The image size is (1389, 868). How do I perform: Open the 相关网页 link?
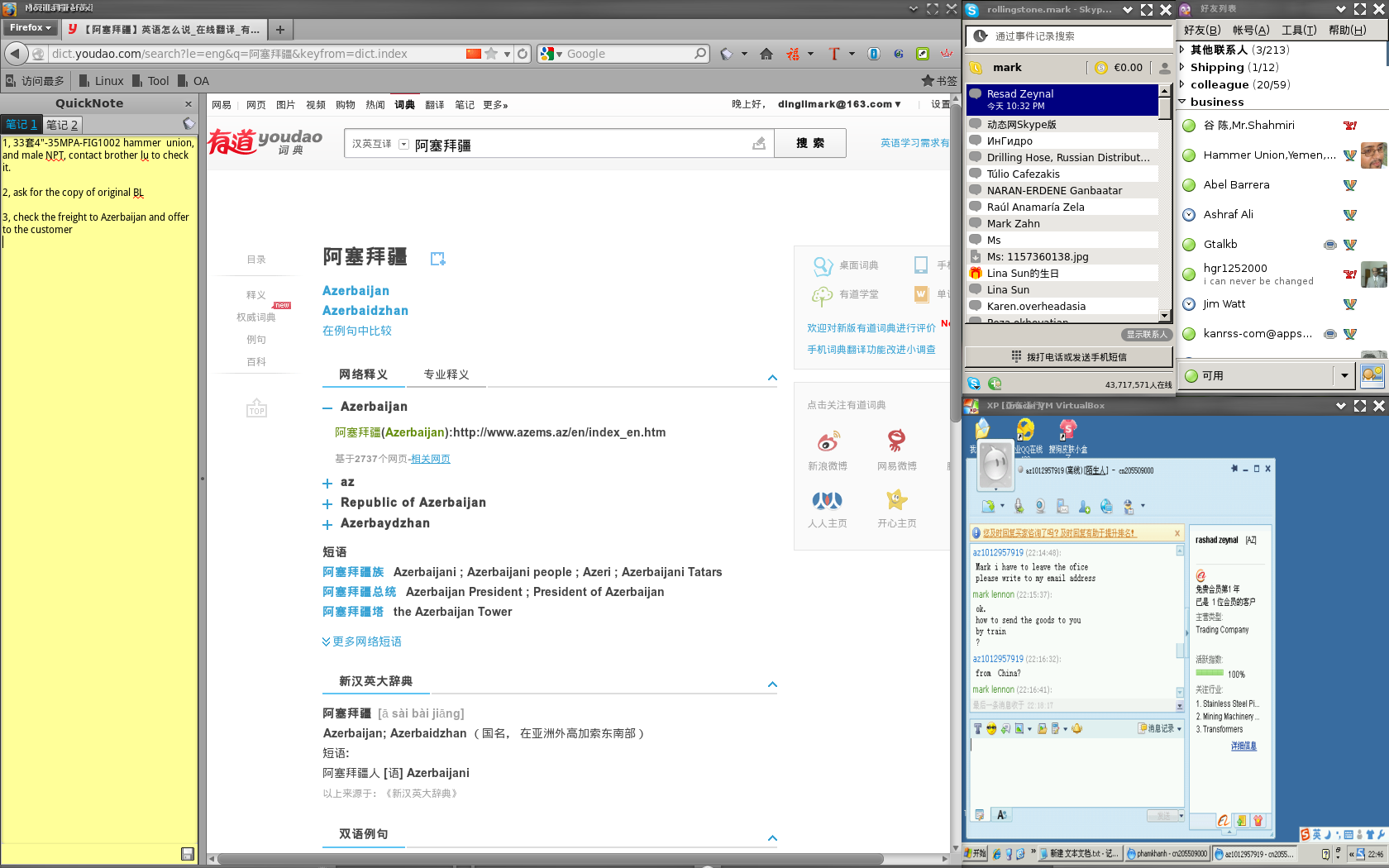(x=431, y=459)
